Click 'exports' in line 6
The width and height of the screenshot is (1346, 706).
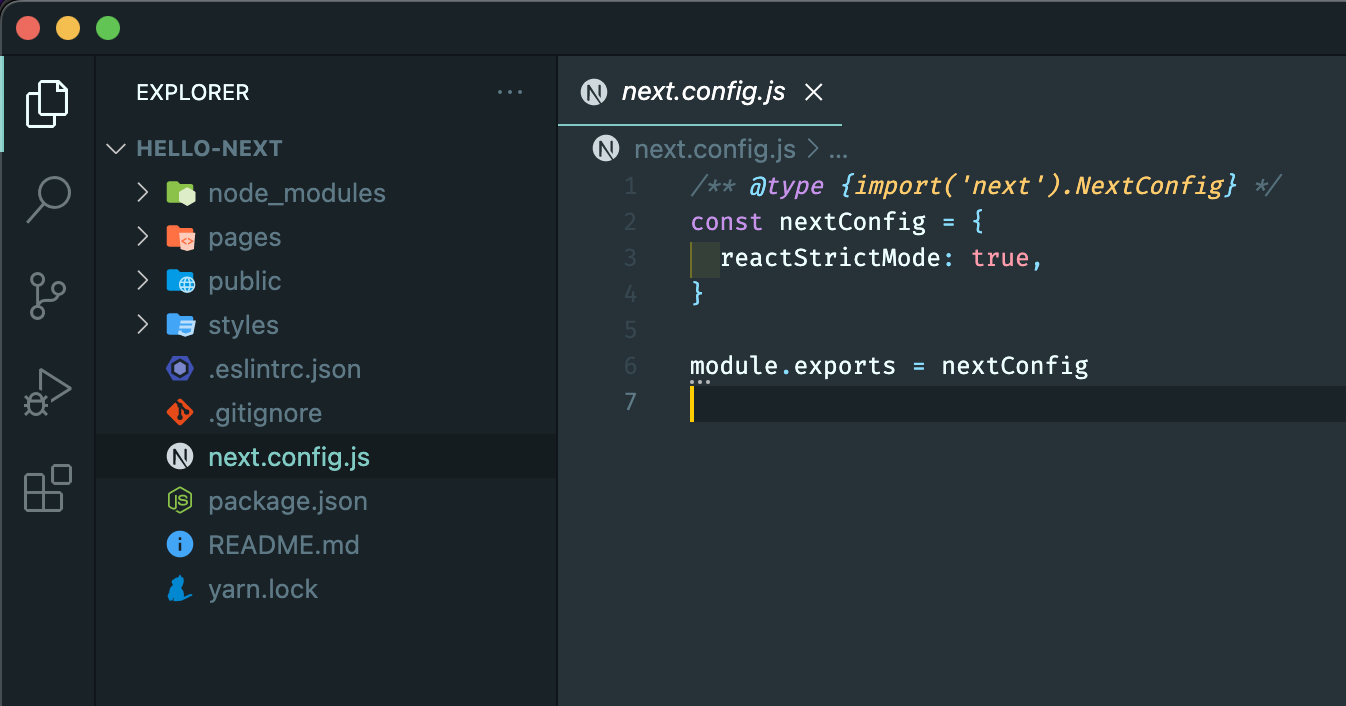pyautogui.click(x=845, y=366)
